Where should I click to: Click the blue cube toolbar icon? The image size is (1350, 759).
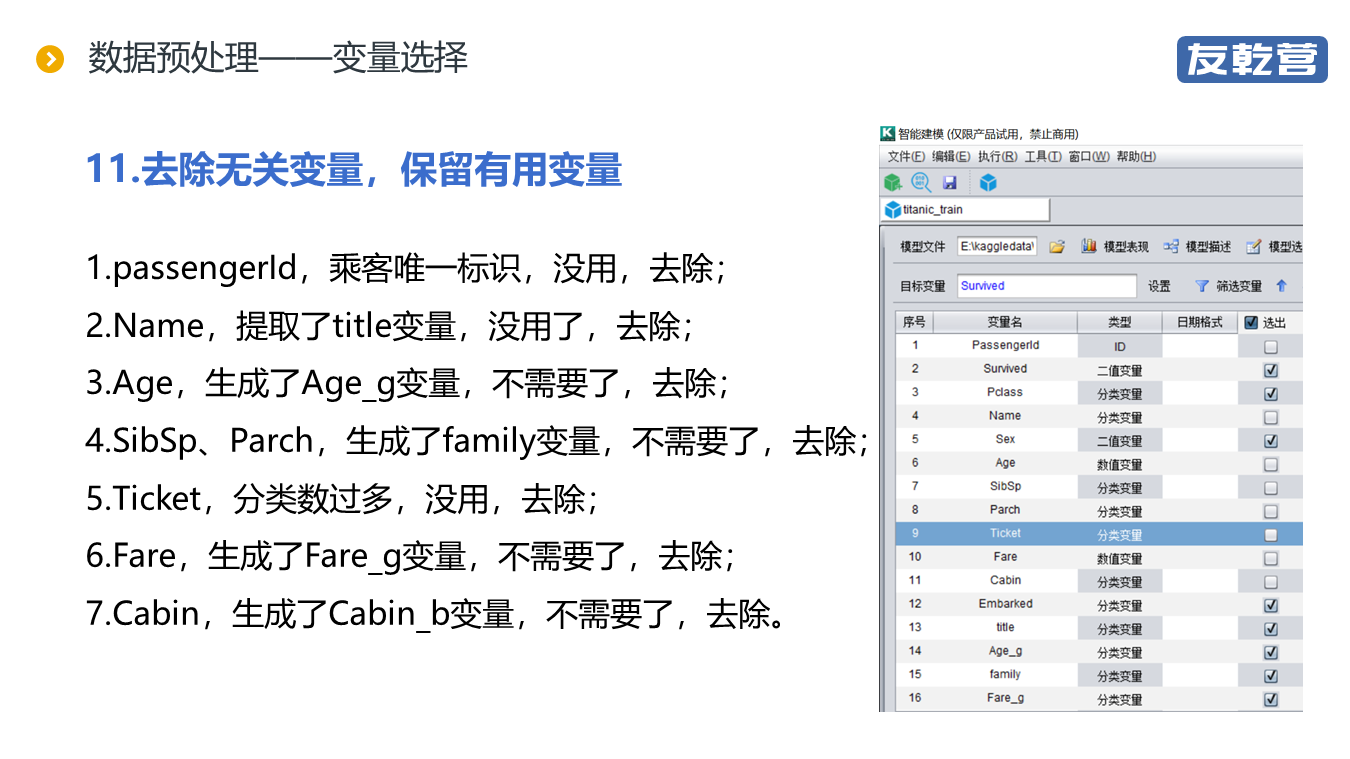point(988,183)
